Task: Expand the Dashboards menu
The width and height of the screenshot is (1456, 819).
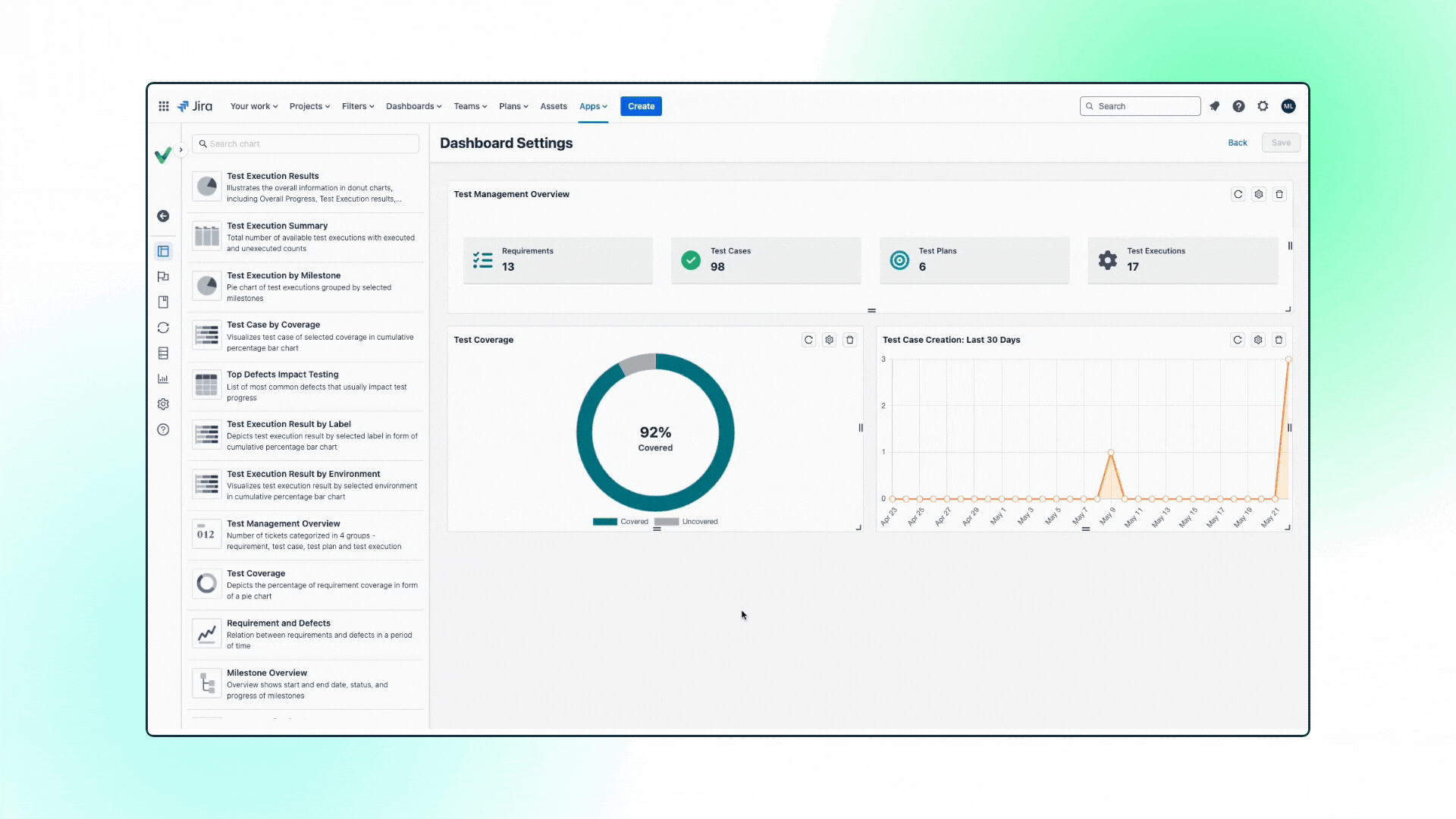Action: tap(413, 106)
